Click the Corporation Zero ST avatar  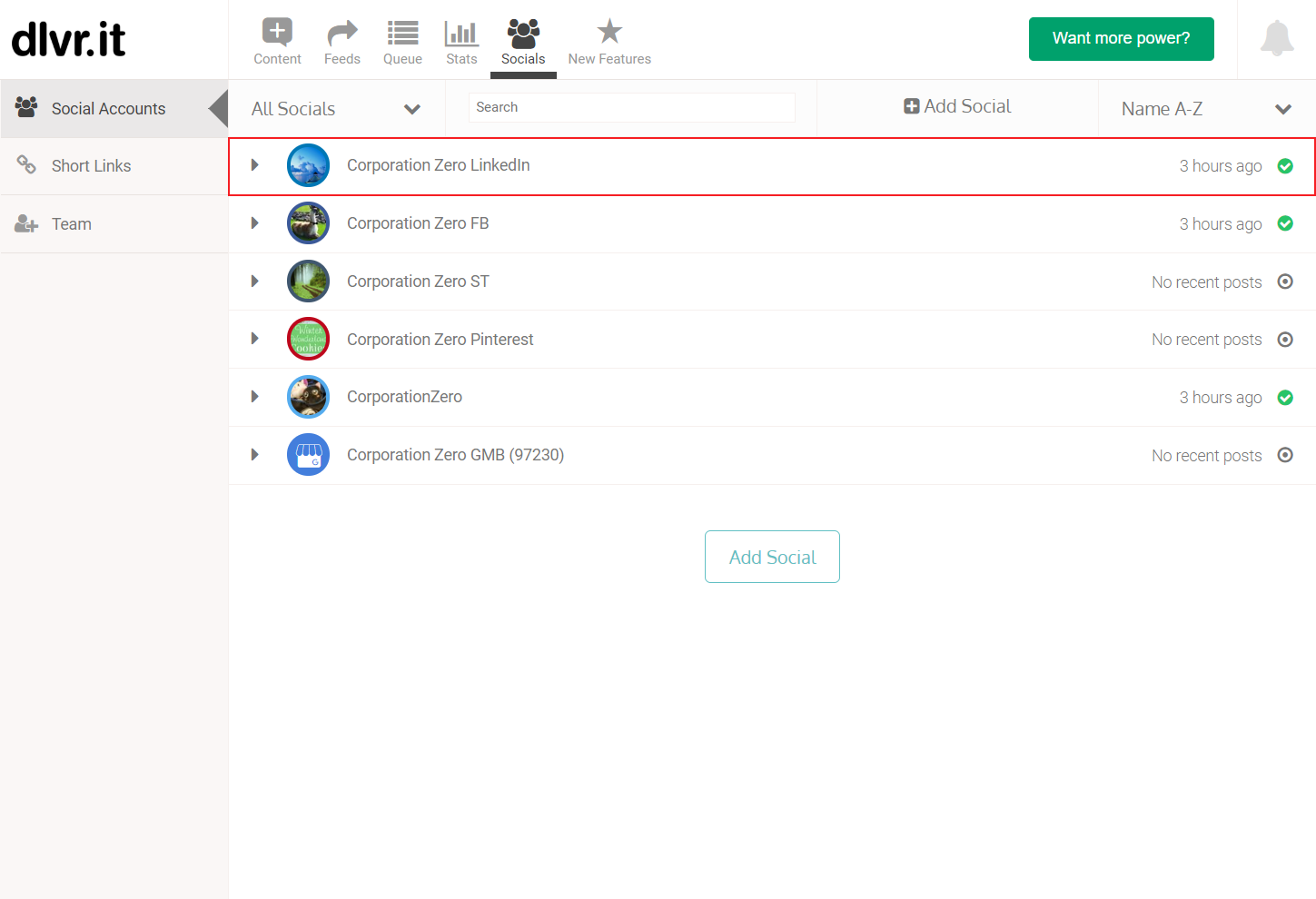pyautogui.click(x=308, y=282)
